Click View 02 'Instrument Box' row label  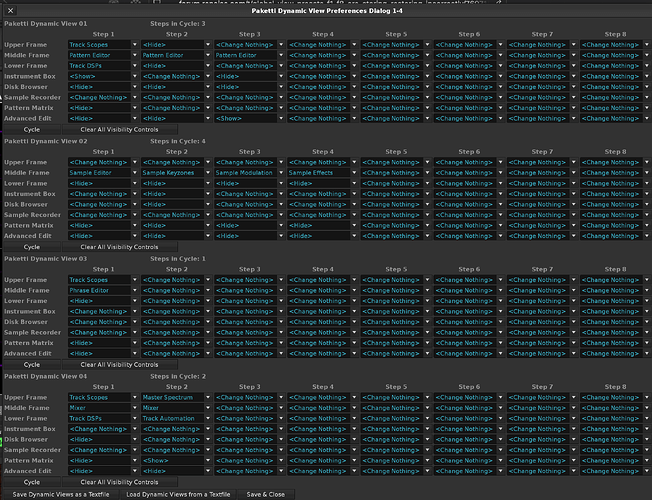pyautogui.click(x=30, y=194)
